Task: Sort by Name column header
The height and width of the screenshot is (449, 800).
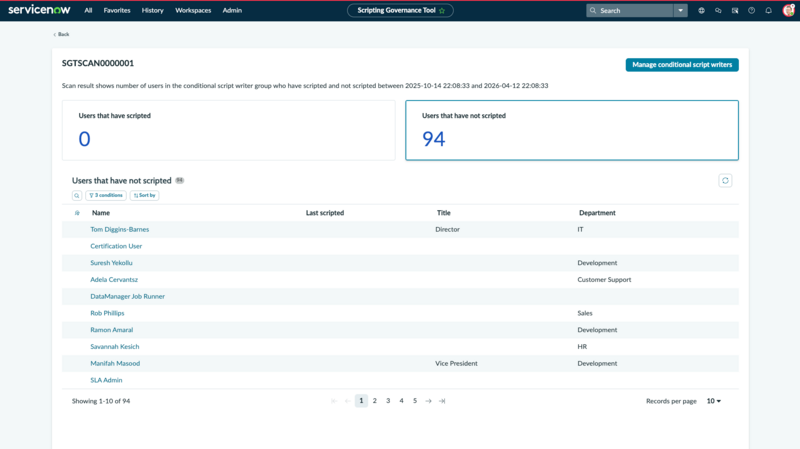Action: 101,213
